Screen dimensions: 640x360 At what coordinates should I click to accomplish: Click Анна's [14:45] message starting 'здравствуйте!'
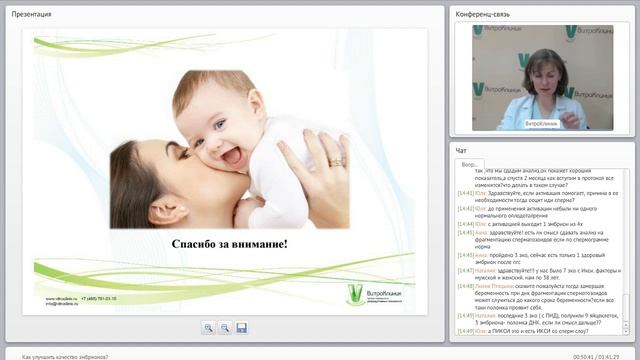(533, 240)
